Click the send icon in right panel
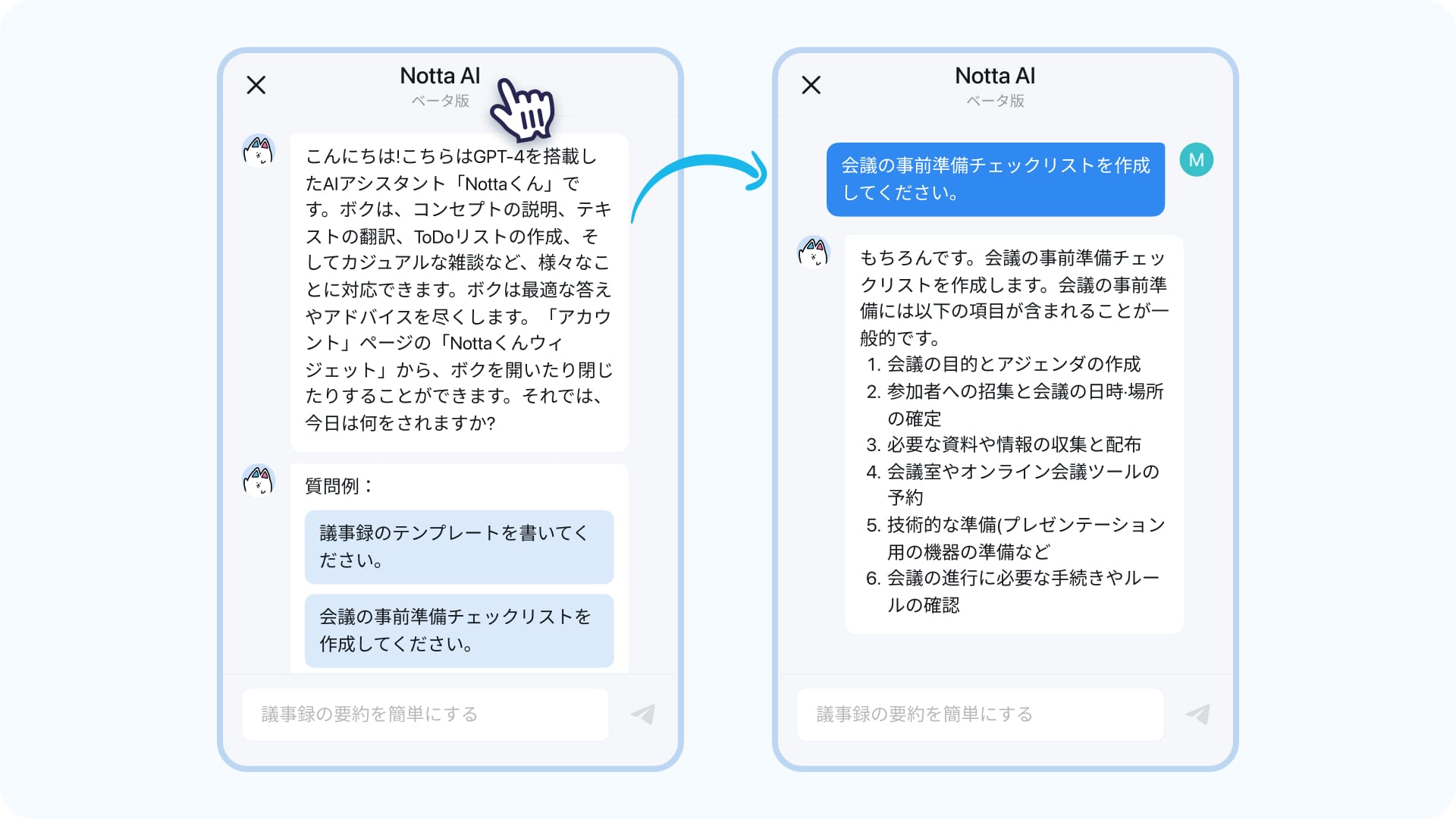Screen dimensions: 1456x819 click(x=1198, y=714)
